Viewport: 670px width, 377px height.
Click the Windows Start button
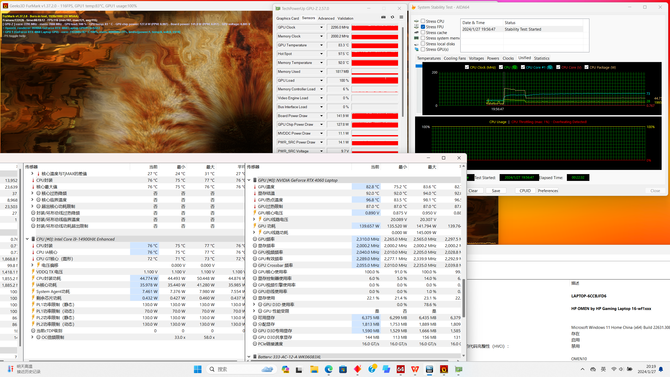point(197,369)
